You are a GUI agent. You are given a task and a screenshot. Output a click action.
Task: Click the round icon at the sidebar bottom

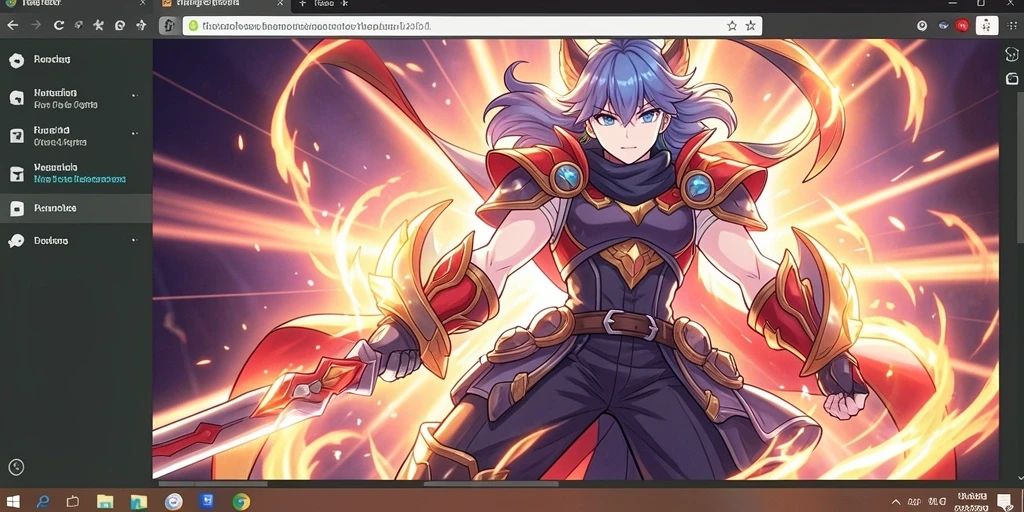click(16, 467)
